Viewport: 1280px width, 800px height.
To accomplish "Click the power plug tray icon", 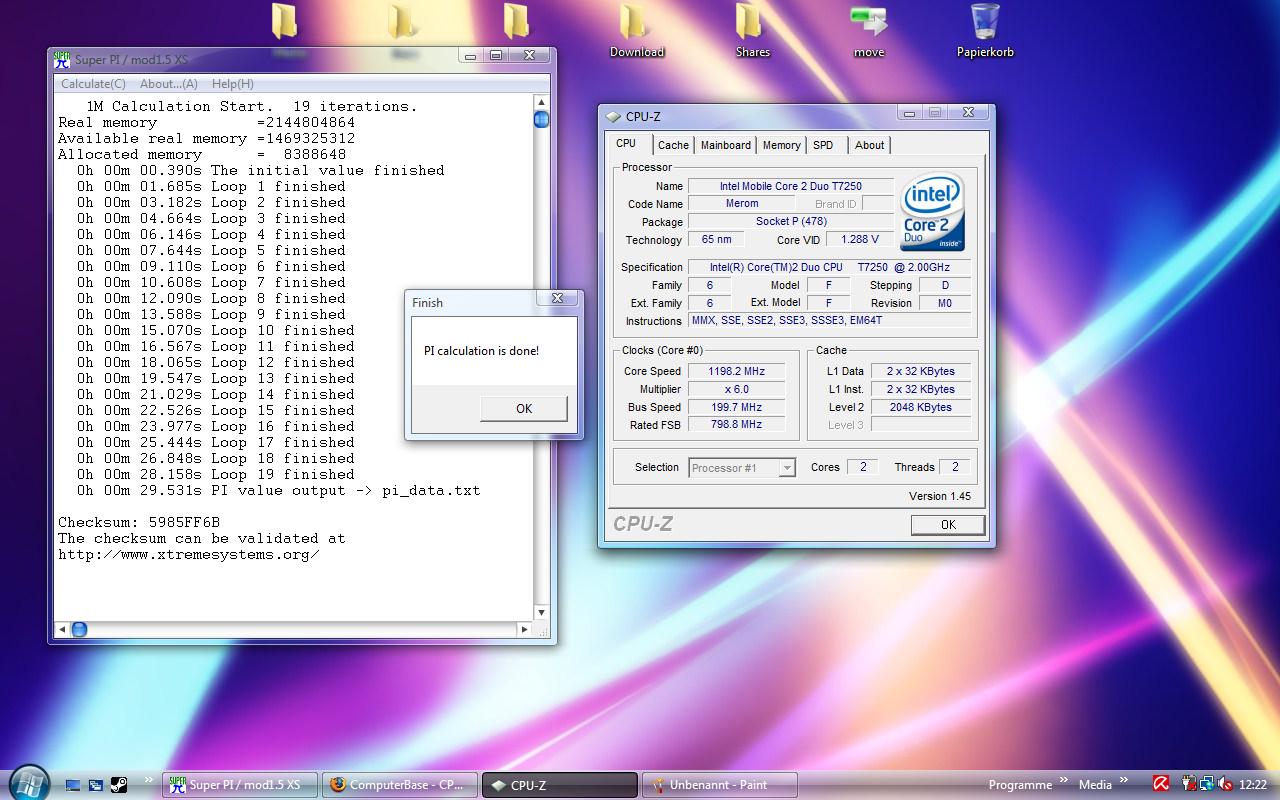I will pos(1189,785).
